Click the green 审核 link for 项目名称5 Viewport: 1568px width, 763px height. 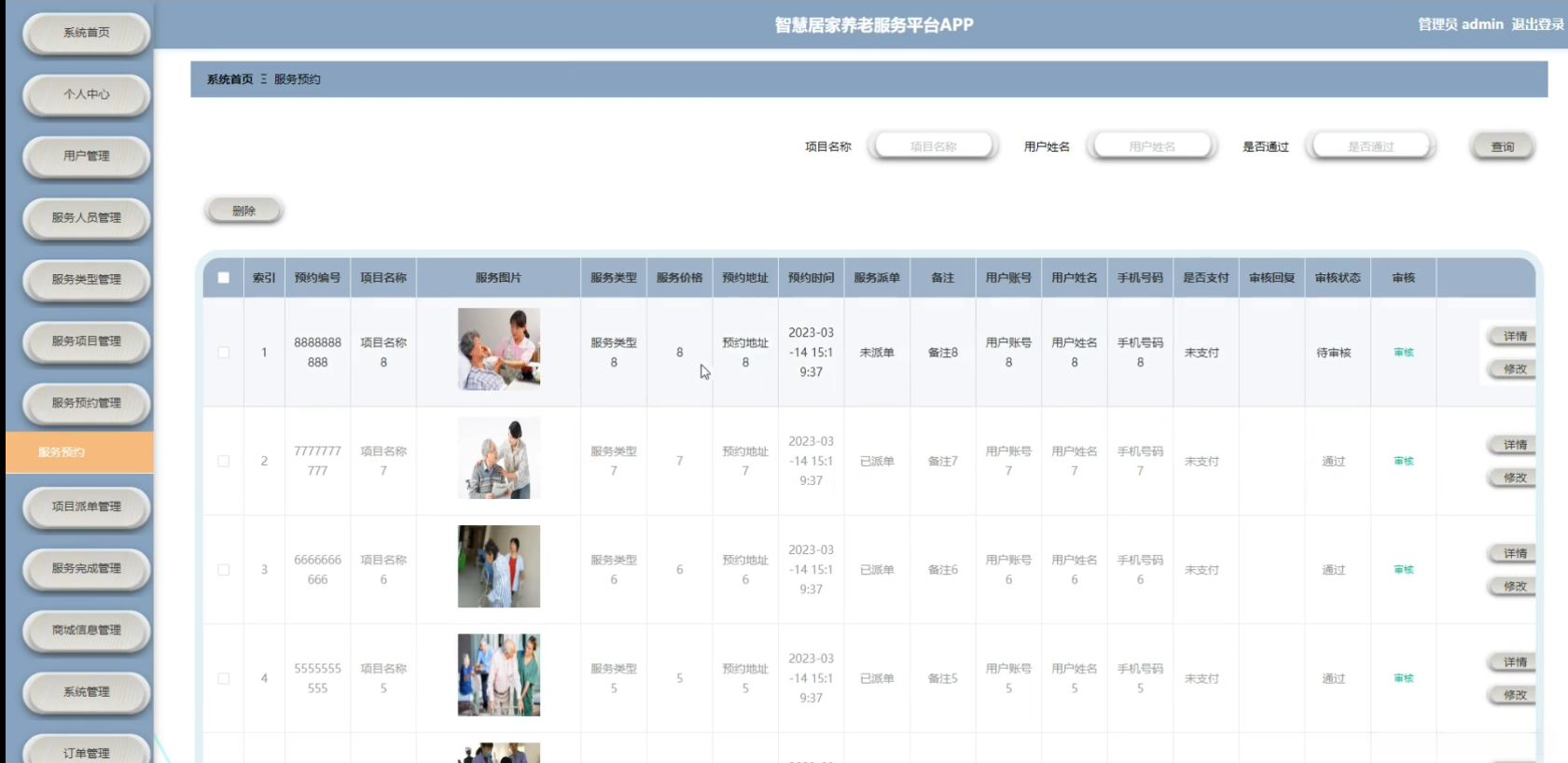tap(1404, 678)
